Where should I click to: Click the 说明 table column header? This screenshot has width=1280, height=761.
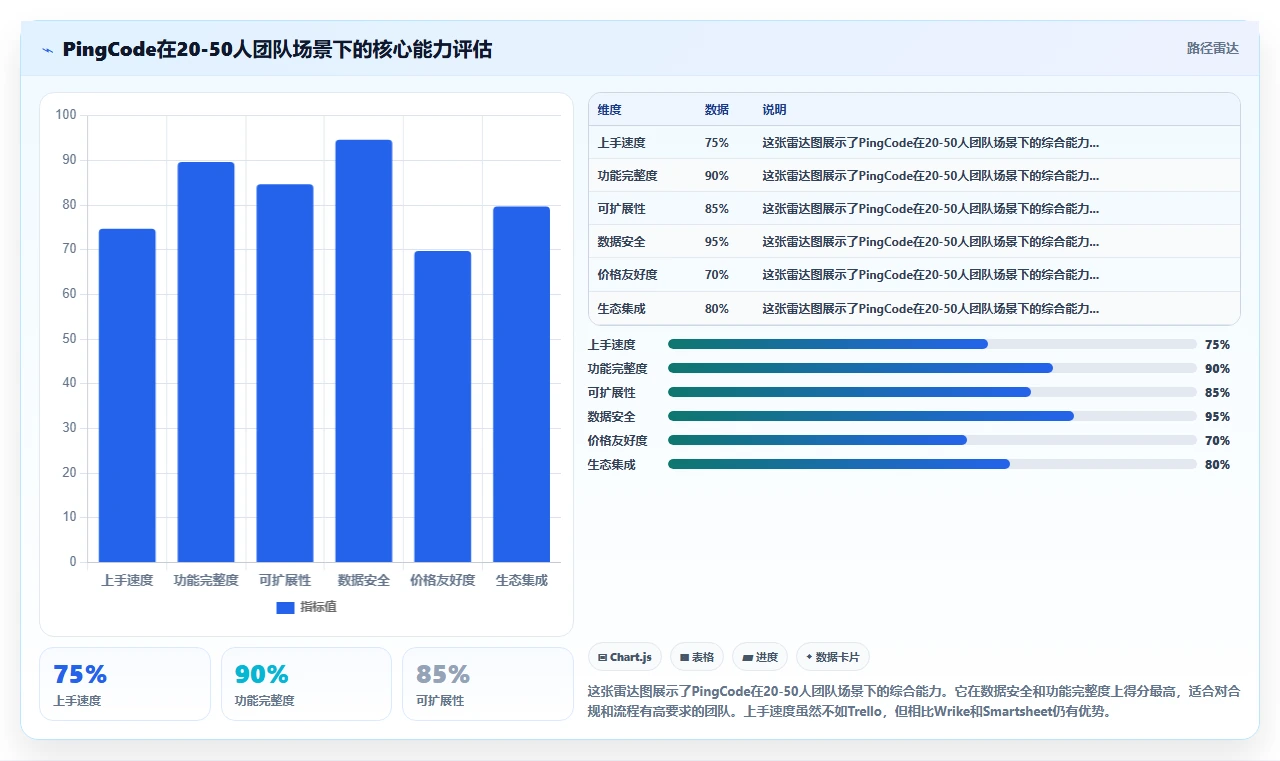tap(774, 110)
